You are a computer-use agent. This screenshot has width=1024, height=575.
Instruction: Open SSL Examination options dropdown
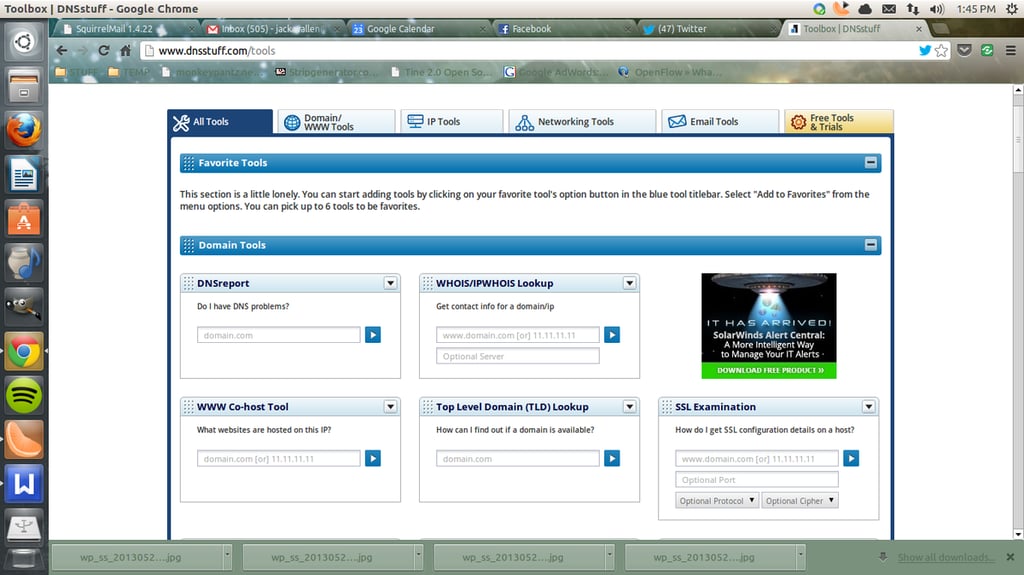click(x=868, y=406)
